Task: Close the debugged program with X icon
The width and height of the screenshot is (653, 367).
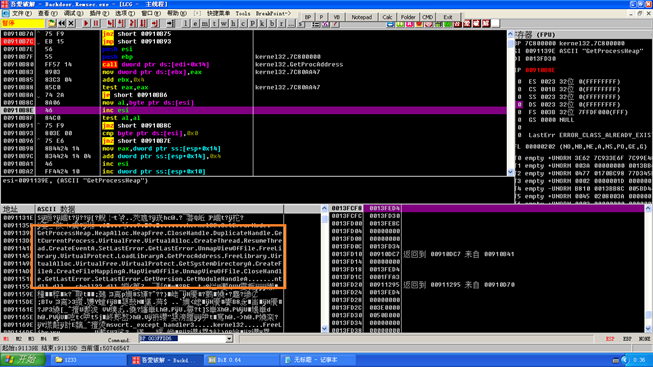Action: pos(71,23)
